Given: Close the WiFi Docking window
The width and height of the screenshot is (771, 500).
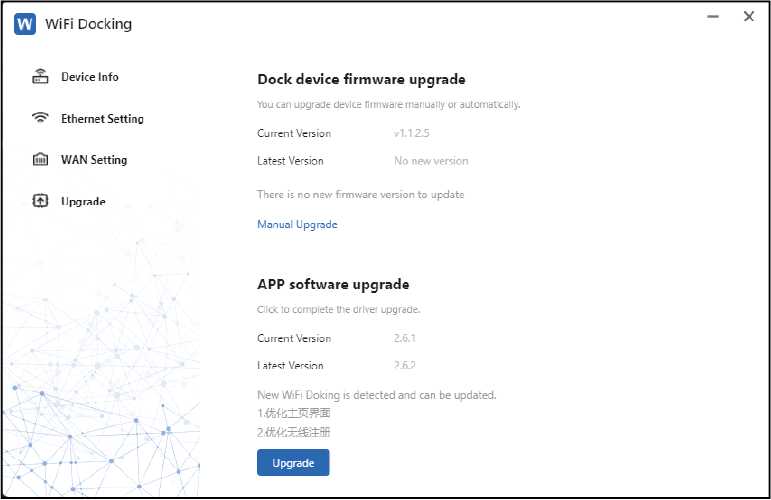Looking at the screenshot, I should tap(748, 17).
